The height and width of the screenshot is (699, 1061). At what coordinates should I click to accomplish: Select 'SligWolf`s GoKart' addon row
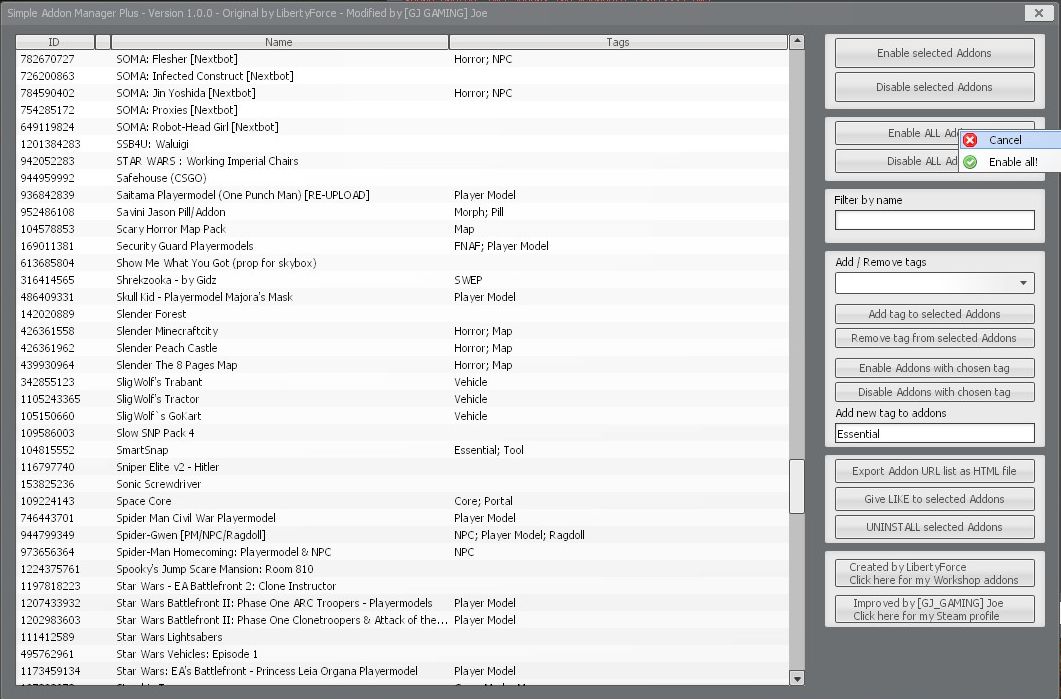pos(402,415)
